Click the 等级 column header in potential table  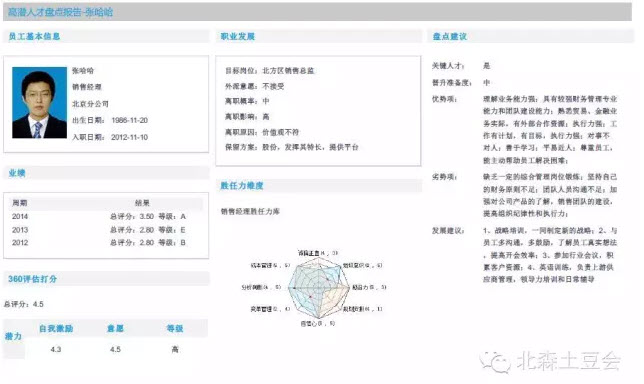[x=175, y=329]
